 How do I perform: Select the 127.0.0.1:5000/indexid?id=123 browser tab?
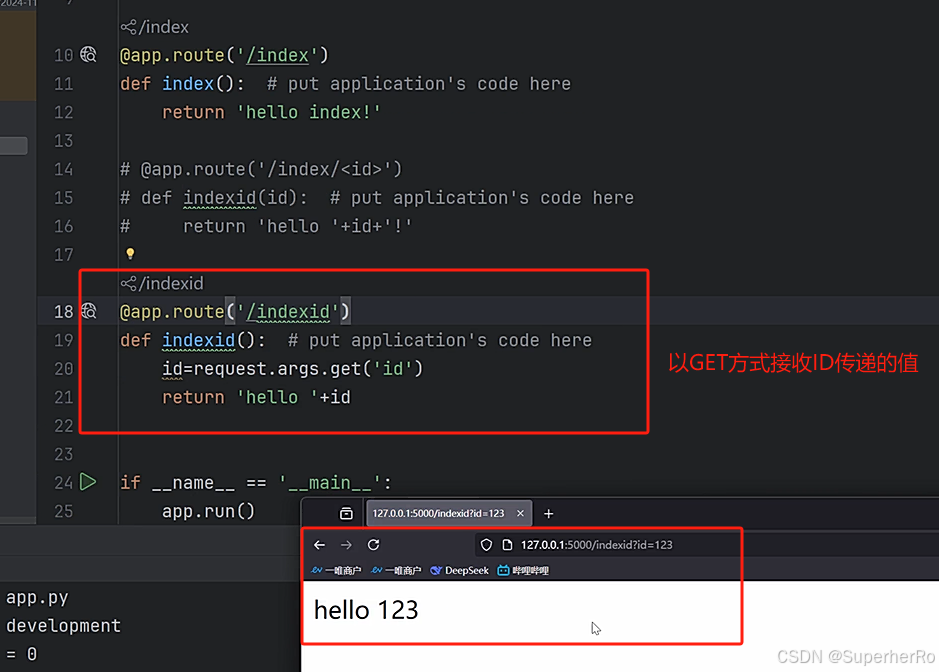449,513
